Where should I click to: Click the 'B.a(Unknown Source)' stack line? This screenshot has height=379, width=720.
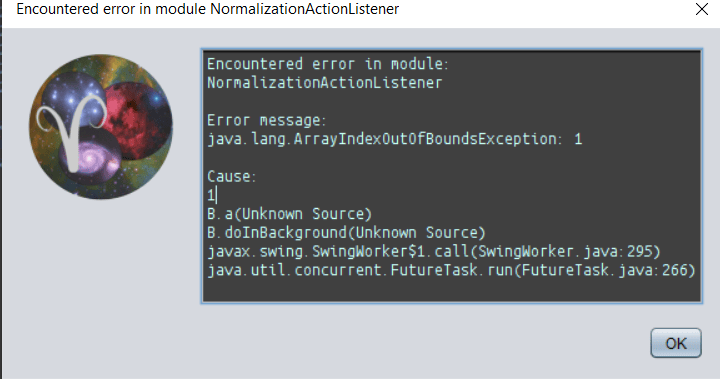[x=289, y=214]
